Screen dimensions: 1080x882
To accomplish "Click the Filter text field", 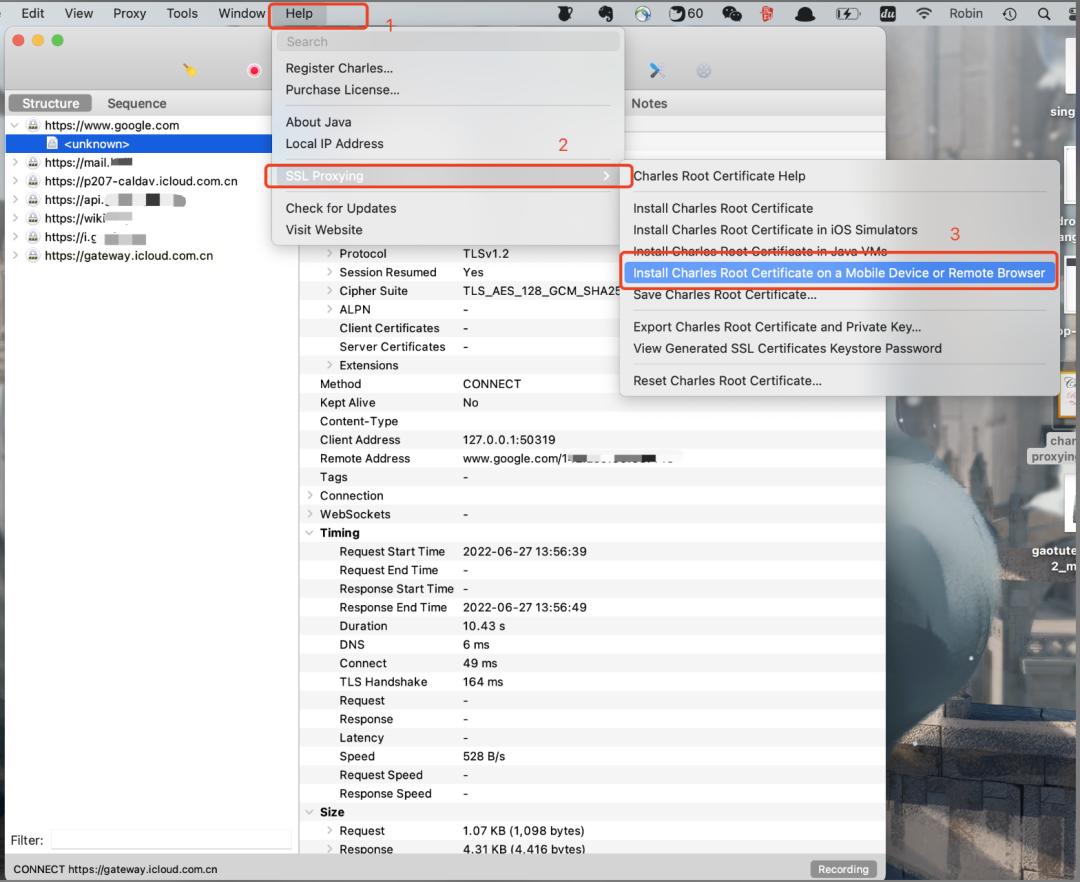I will pyautogui.click(x=171, y=840).
